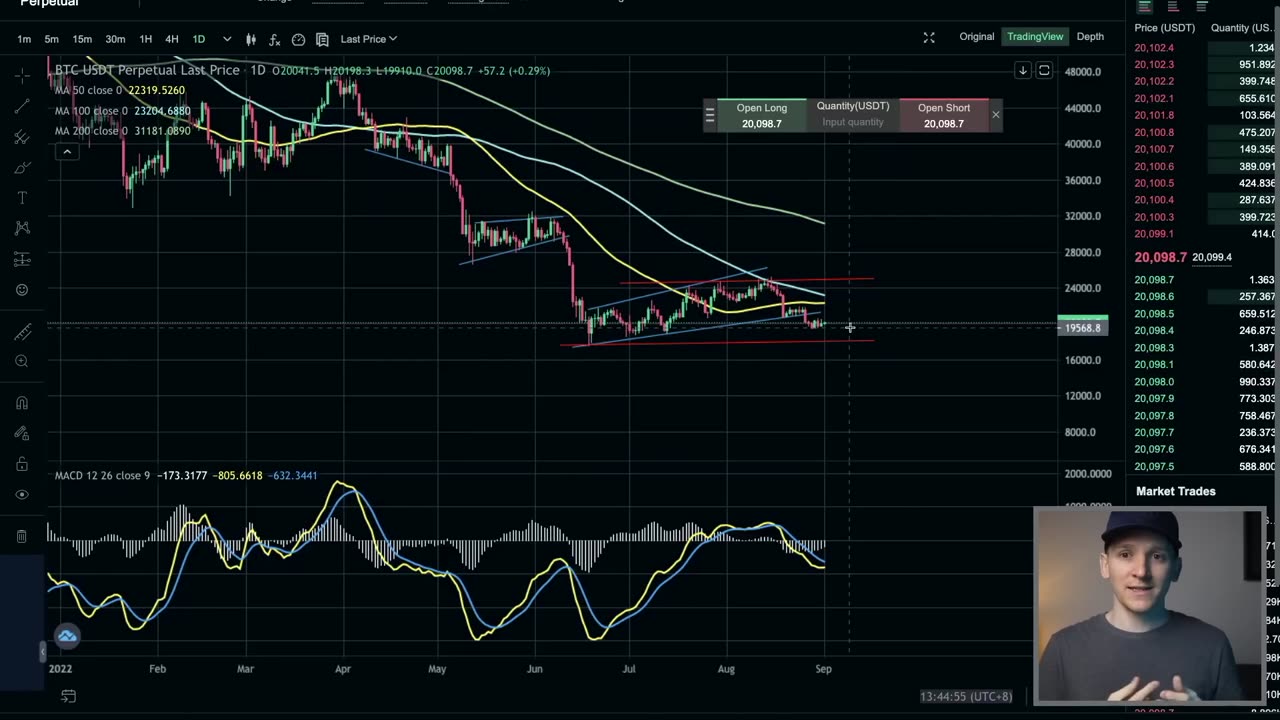Click the 13:44:55 (UTC+8) clock
1280x720 pixels.
pos(966,696)
